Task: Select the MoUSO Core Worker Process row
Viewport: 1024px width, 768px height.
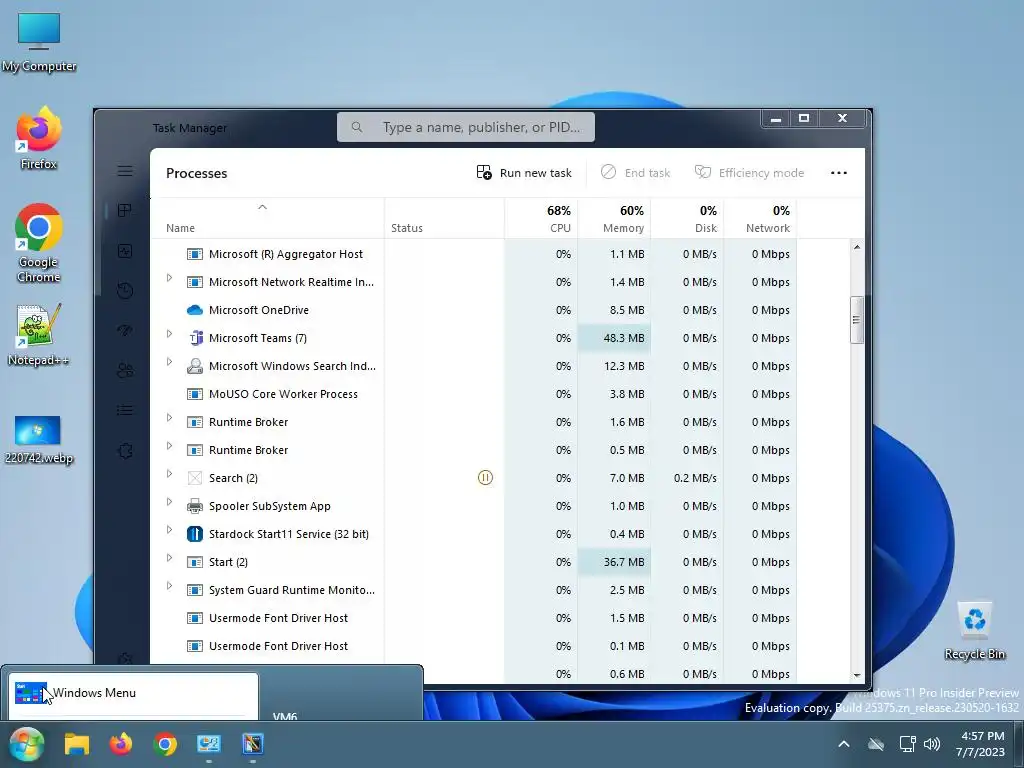Action: (x=474, y=394)
